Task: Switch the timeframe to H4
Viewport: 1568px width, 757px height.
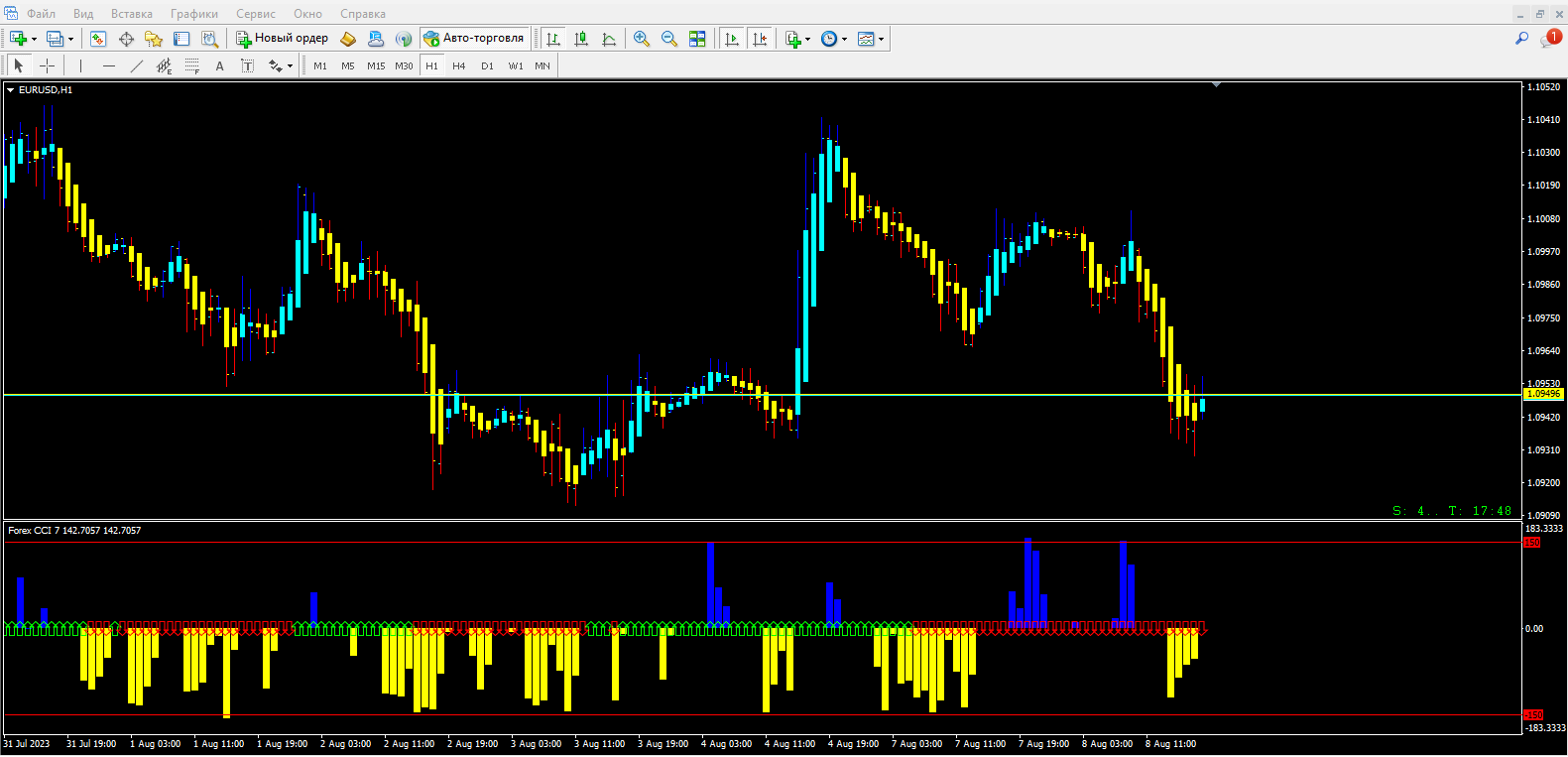Action: (458, 65)
